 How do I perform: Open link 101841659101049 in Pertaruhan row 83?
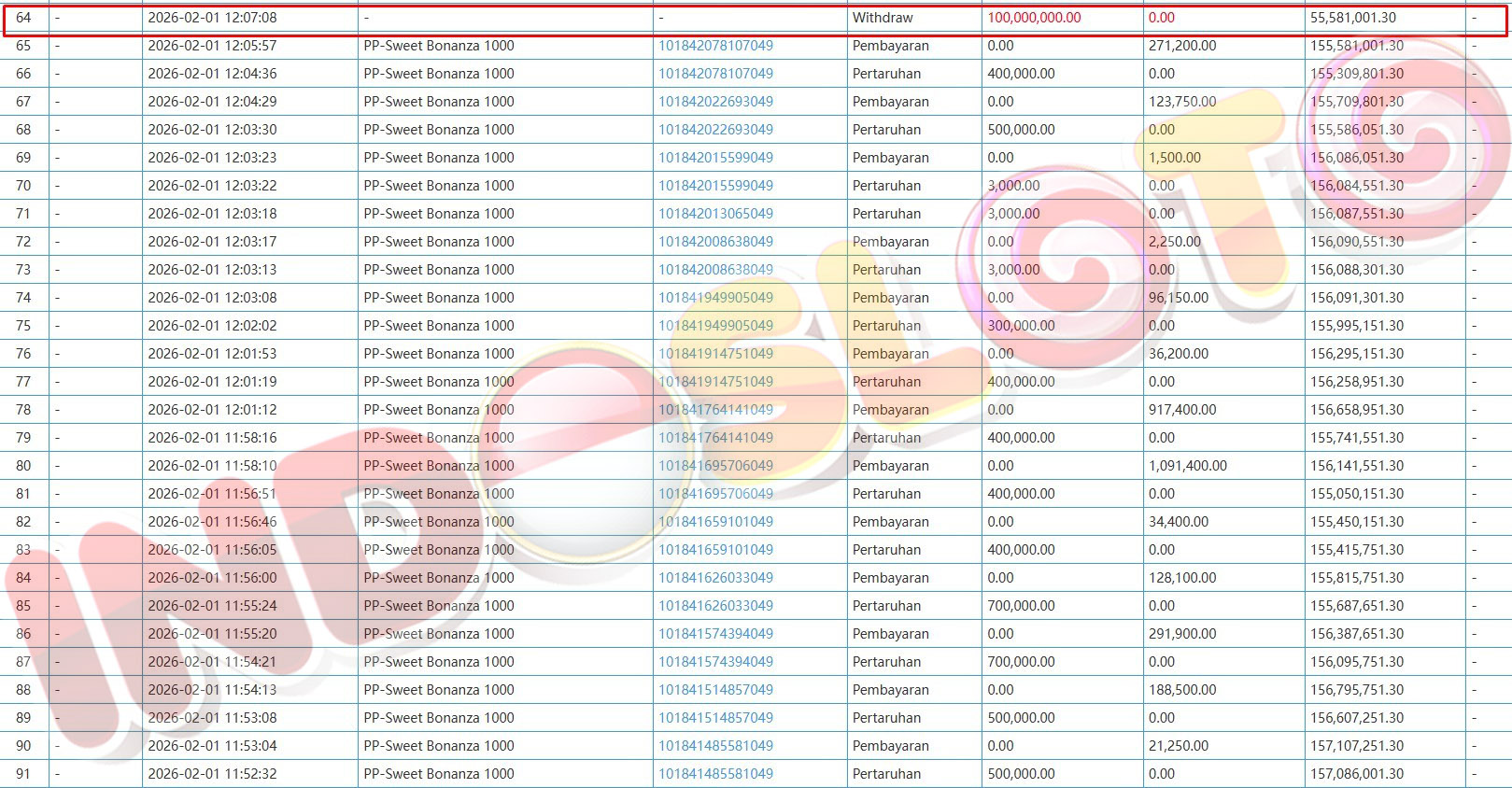point(715,550)
